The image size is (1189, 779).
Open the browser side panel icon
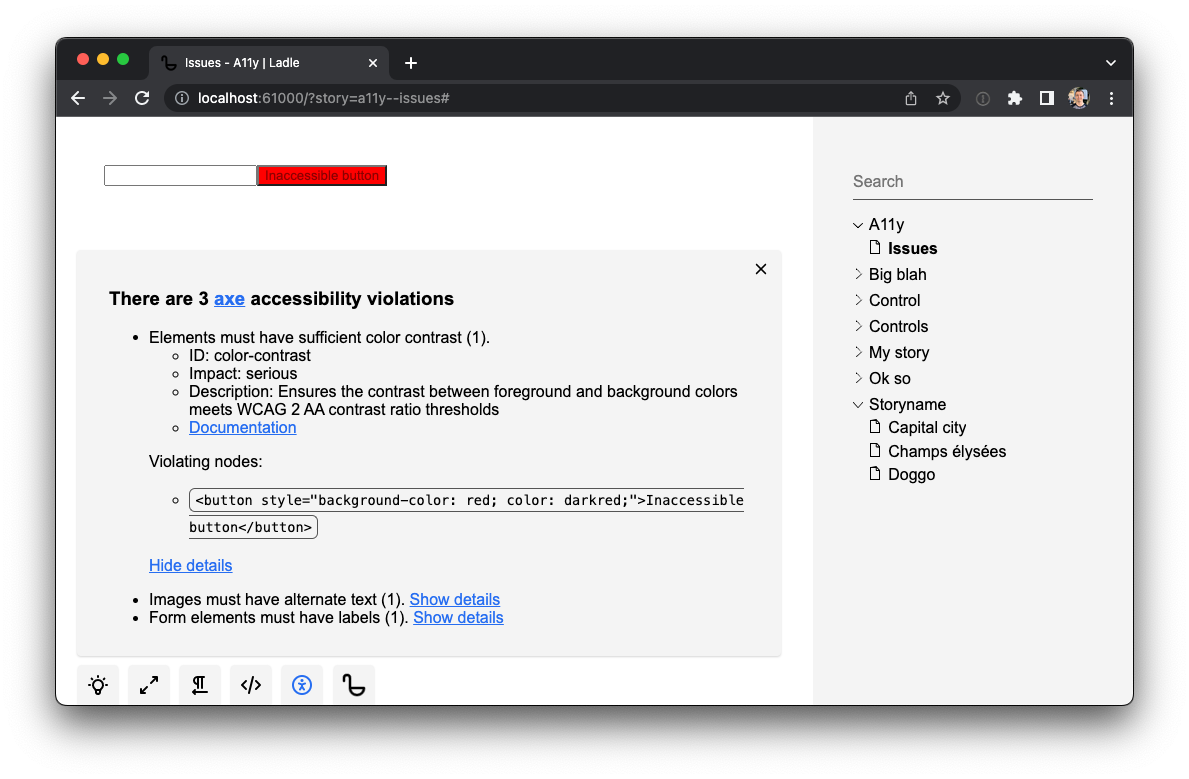click(1046, 98)
